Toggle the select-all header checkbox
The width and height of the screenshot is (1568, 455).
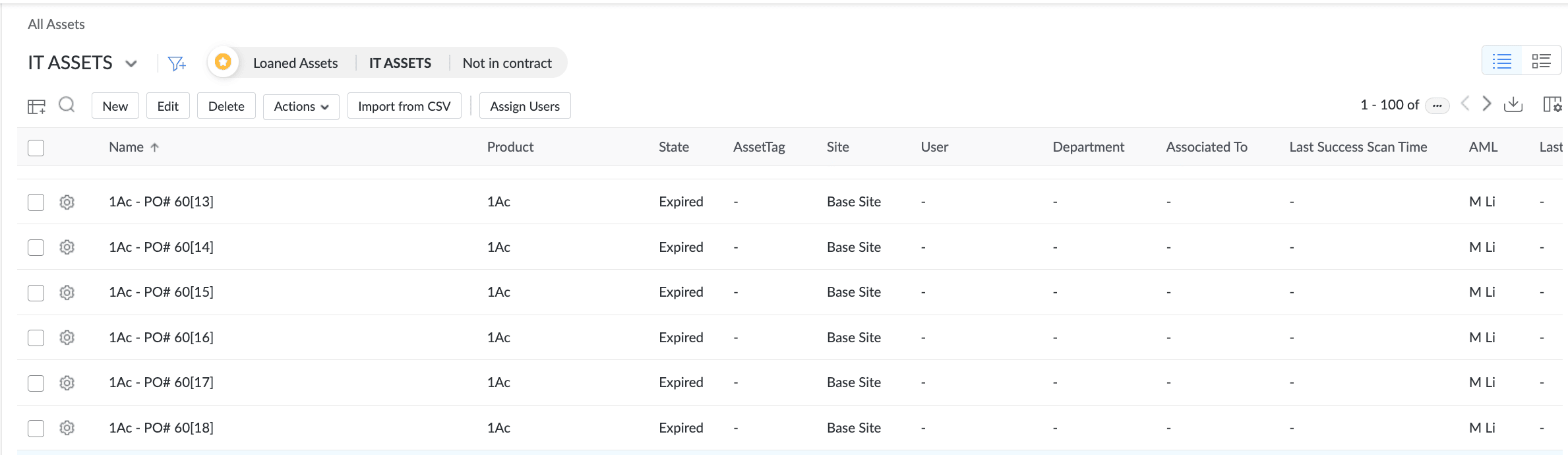coord(36,148)
